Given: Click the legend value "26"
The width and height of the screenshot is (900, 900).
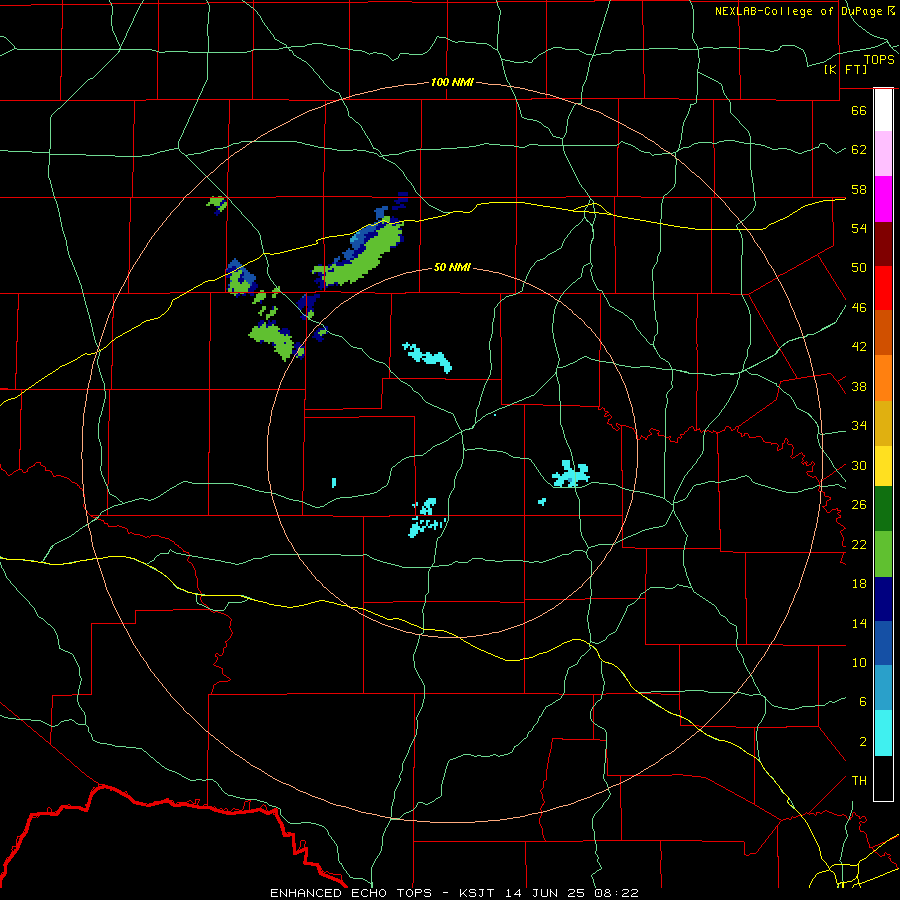Looking at the screenshot, I should pos(859,505).
